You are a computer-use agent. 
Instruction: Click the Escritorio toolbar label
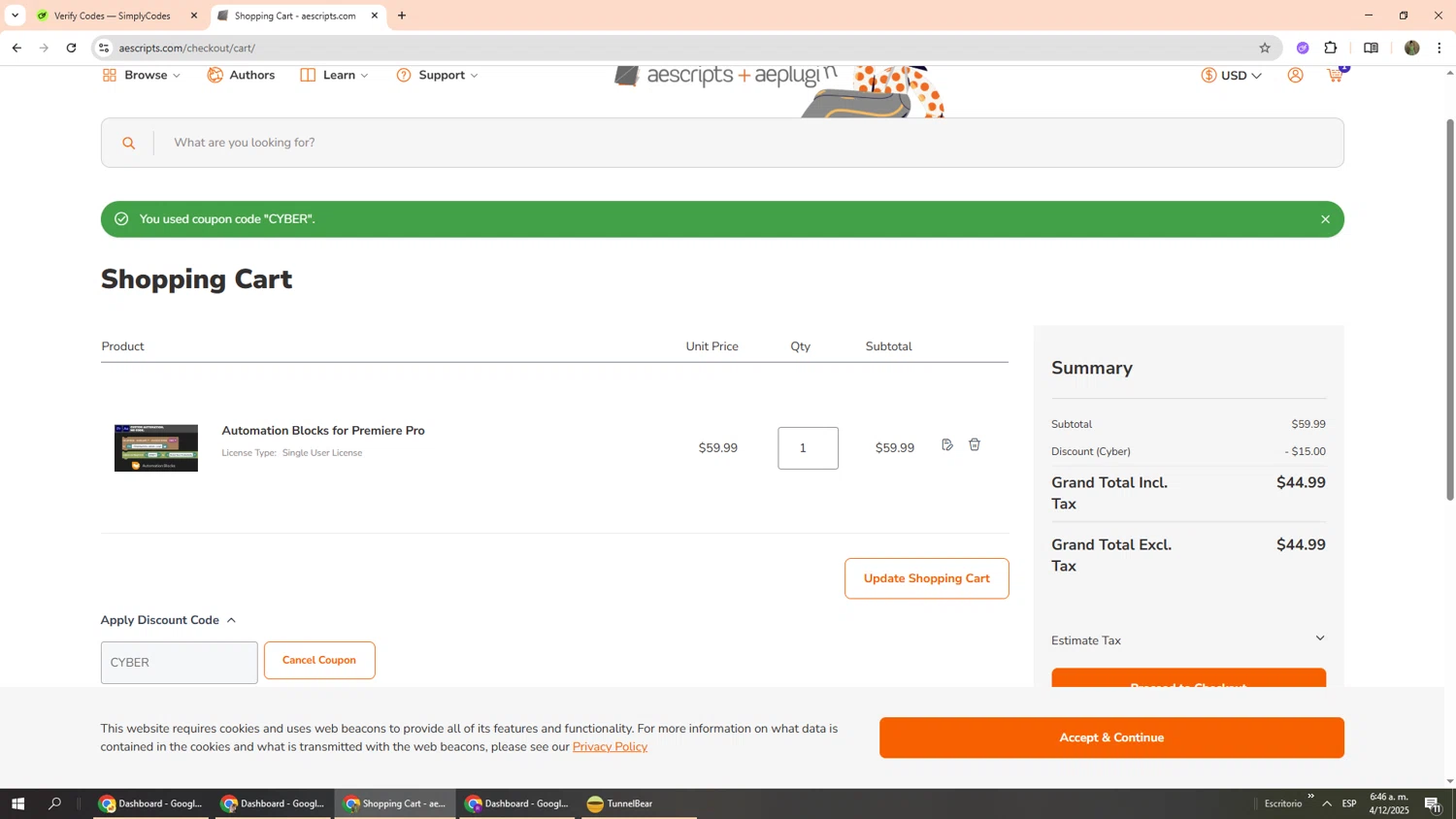coord(1283,803)
